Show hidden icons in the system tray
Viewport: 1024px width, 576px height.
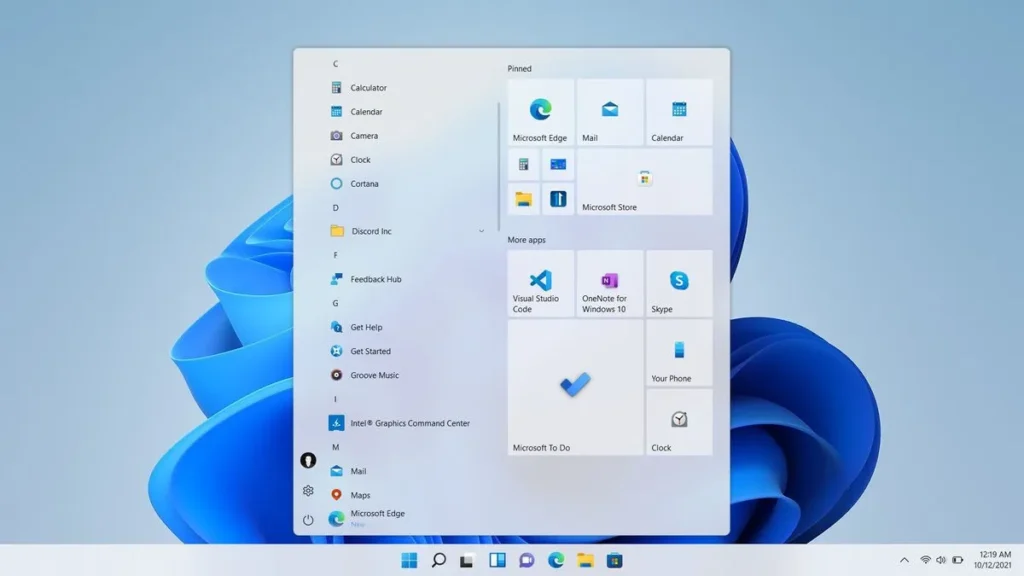(x=905, y=560)
